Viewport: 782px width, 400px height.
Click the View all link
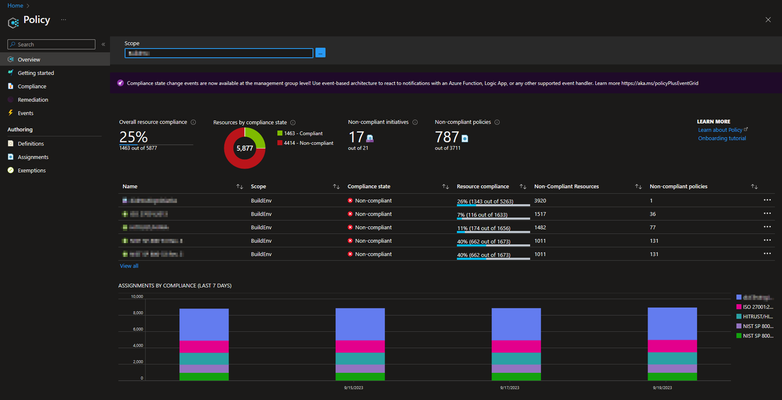[129, 266]
